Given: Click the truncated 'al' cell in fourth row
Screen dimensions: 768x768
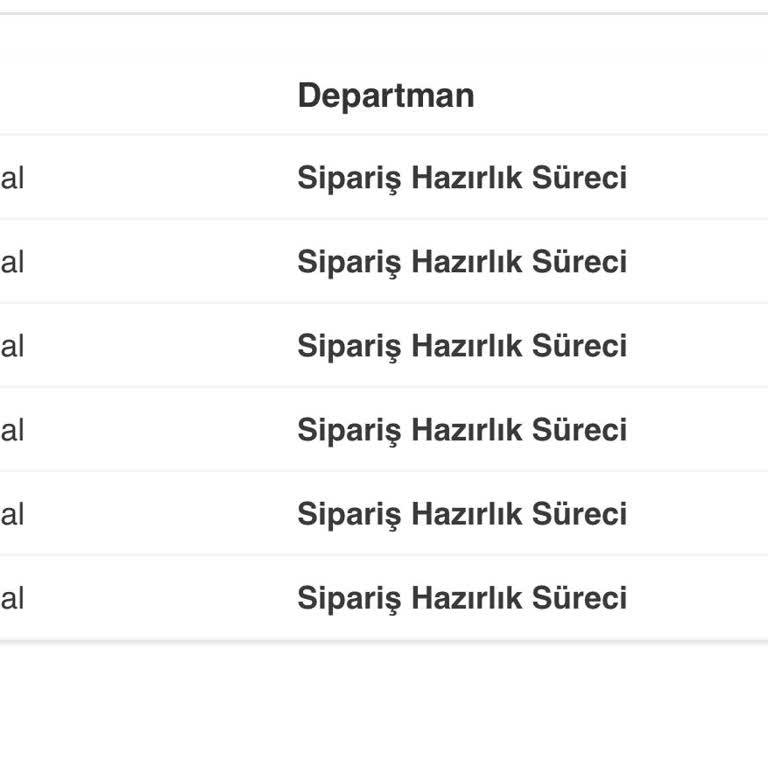Looking at the screenshot, I should click(x=12, y=430).
